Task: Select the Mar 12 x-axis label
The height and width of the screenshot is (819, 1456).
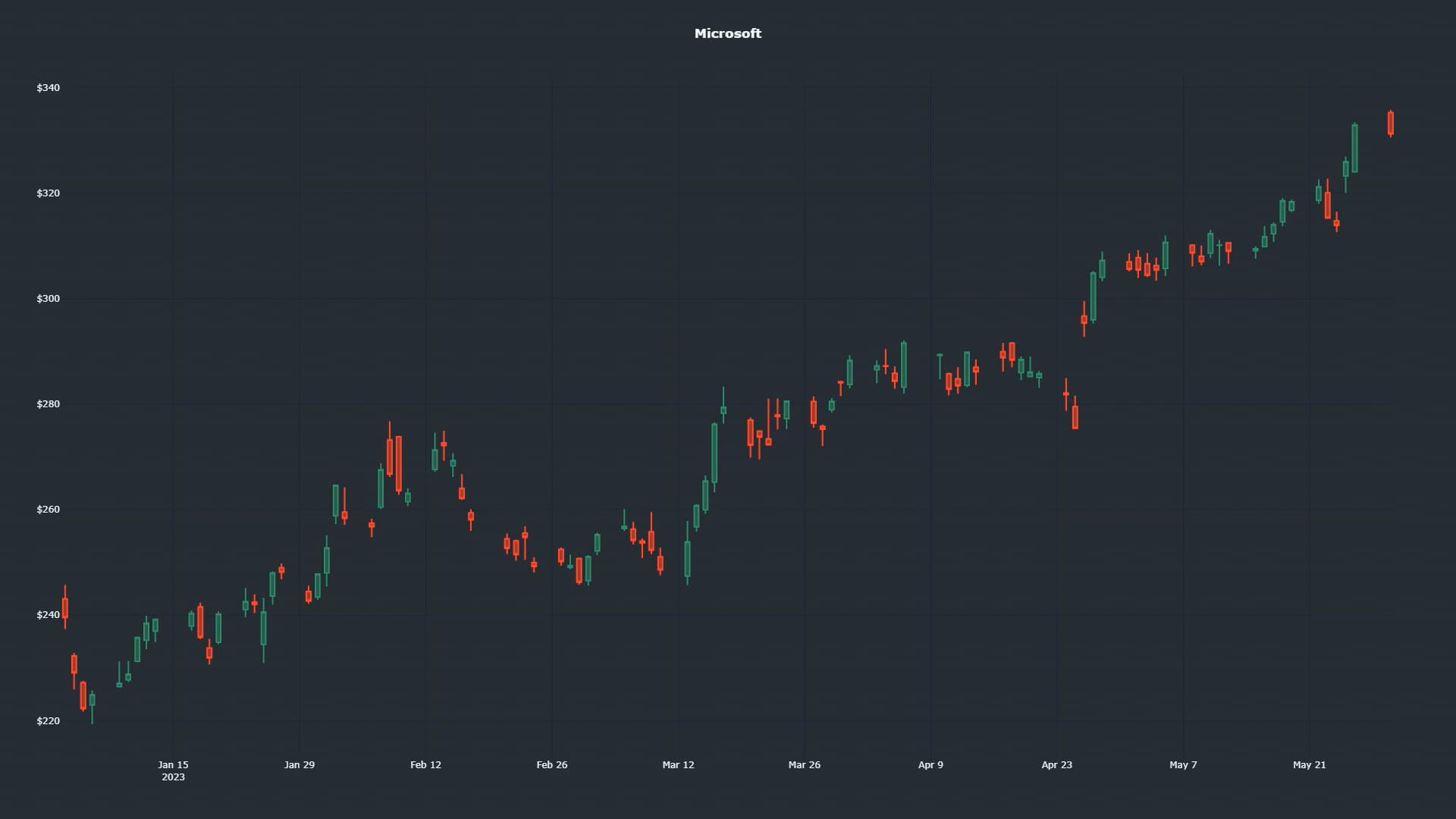Action: 678,764
